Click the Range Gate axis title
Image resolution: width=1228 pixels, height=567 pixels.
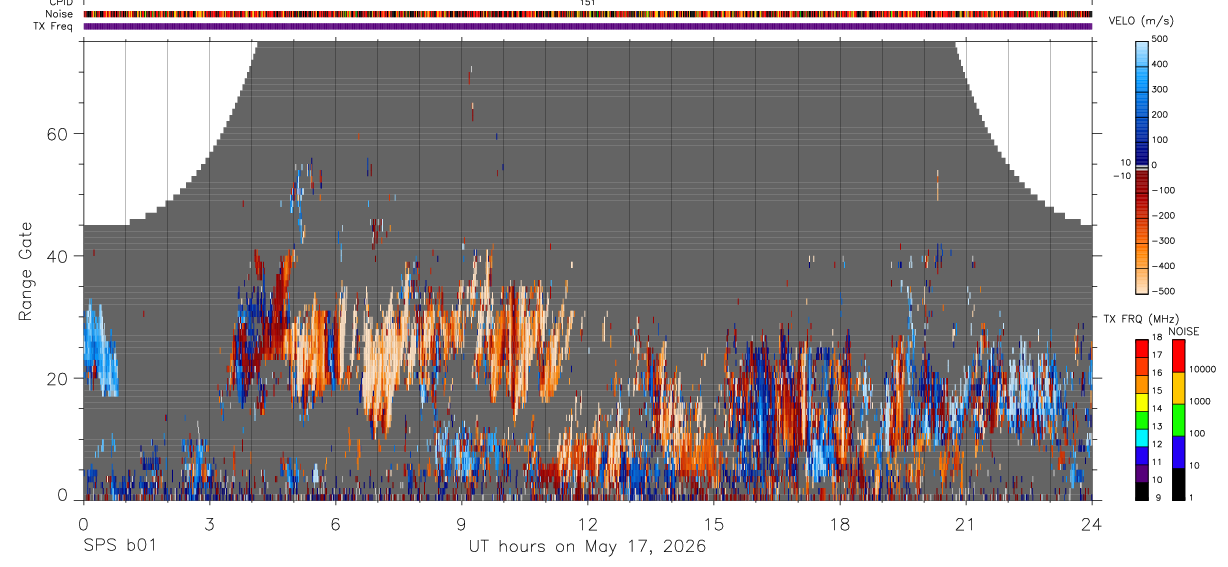pos(26,271)
